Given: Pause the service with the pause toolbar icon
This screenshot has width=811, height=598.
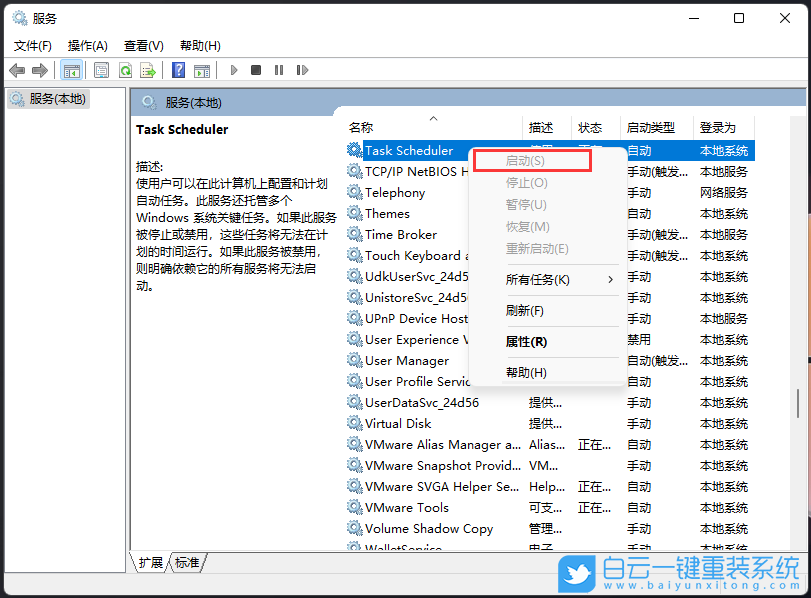Looking at the screenshot, I should coord(280,70).
